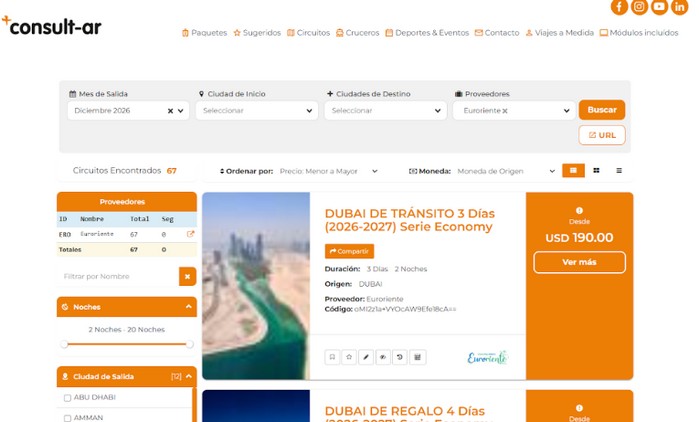Open the Ordenar por sort dropdown
The width and height of the screenshot is (699, 422).
329,171
